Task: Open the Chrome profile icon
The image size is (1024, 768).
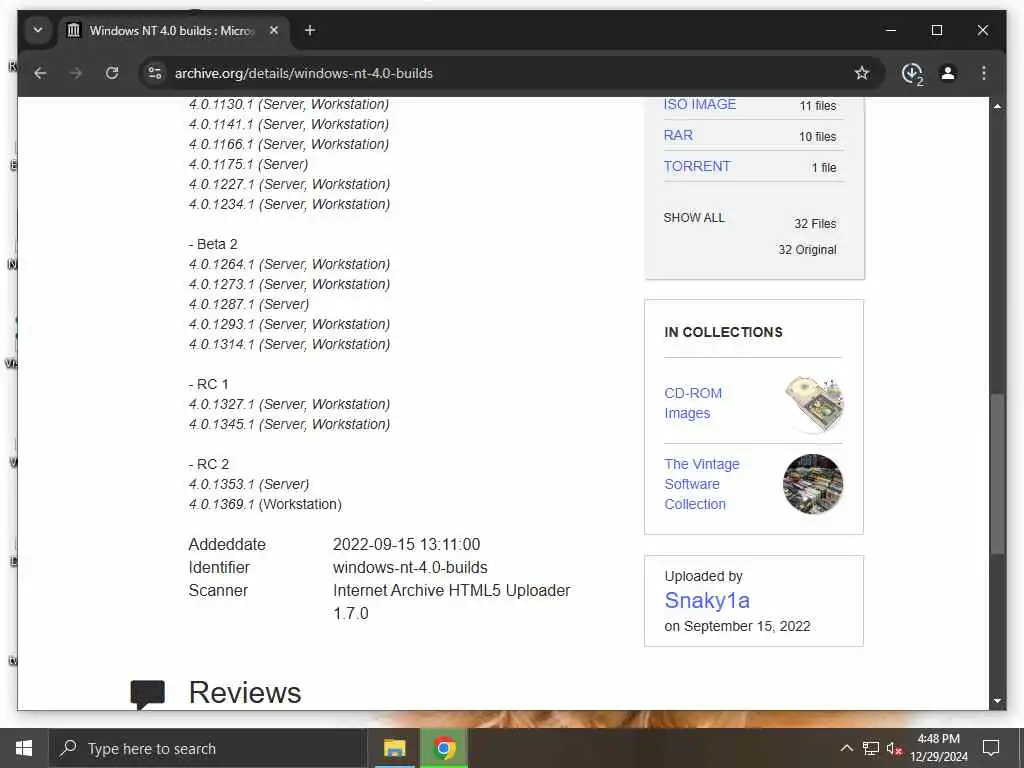Action: click(x=948, y=73)
